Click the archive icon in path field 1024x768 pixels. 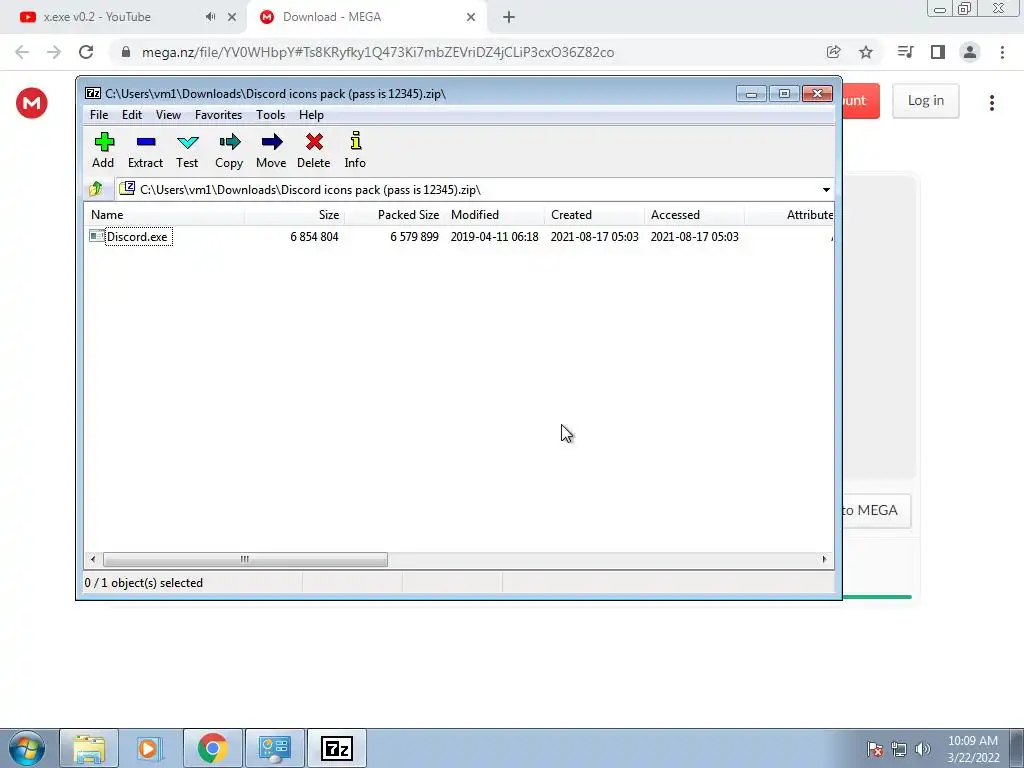pos(127,189)
